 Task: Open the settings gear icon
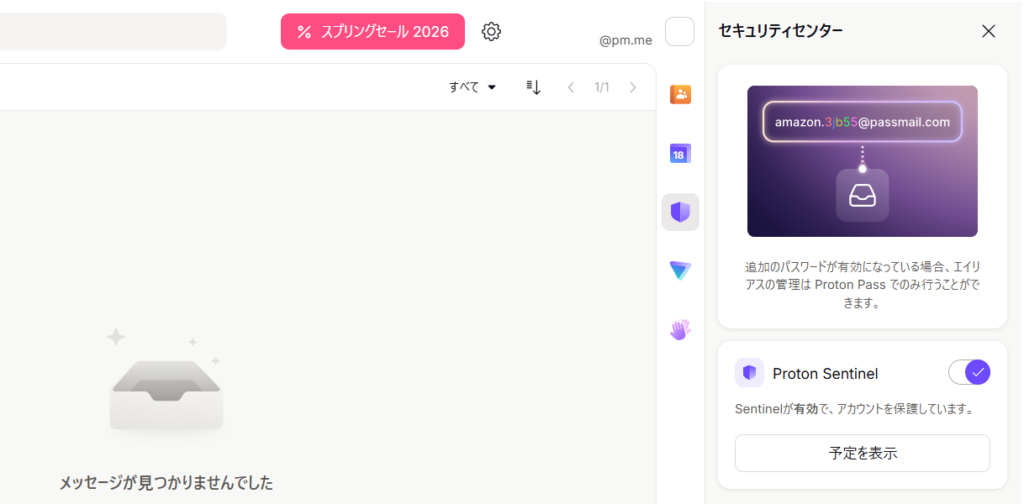(x=491, y=31)
